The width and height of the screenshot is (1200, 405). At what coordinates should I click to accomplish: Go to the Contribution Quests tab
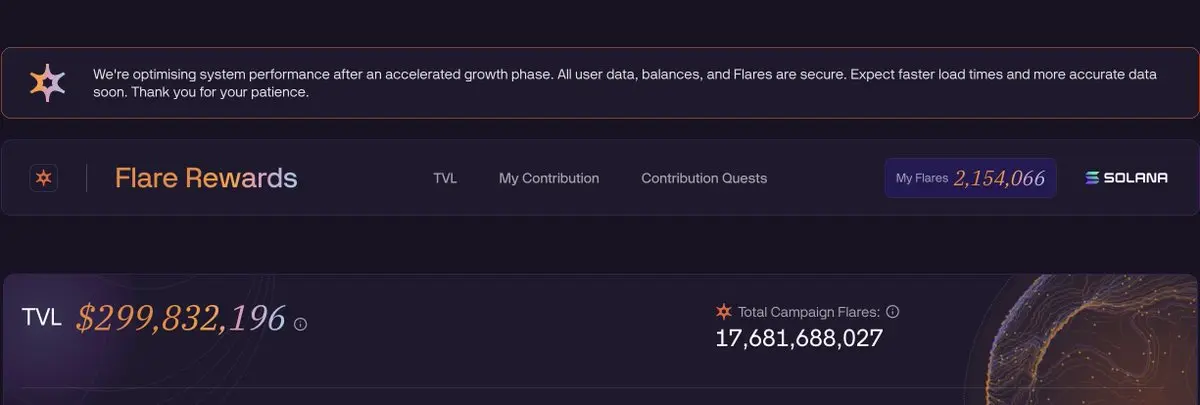point(704,178)
